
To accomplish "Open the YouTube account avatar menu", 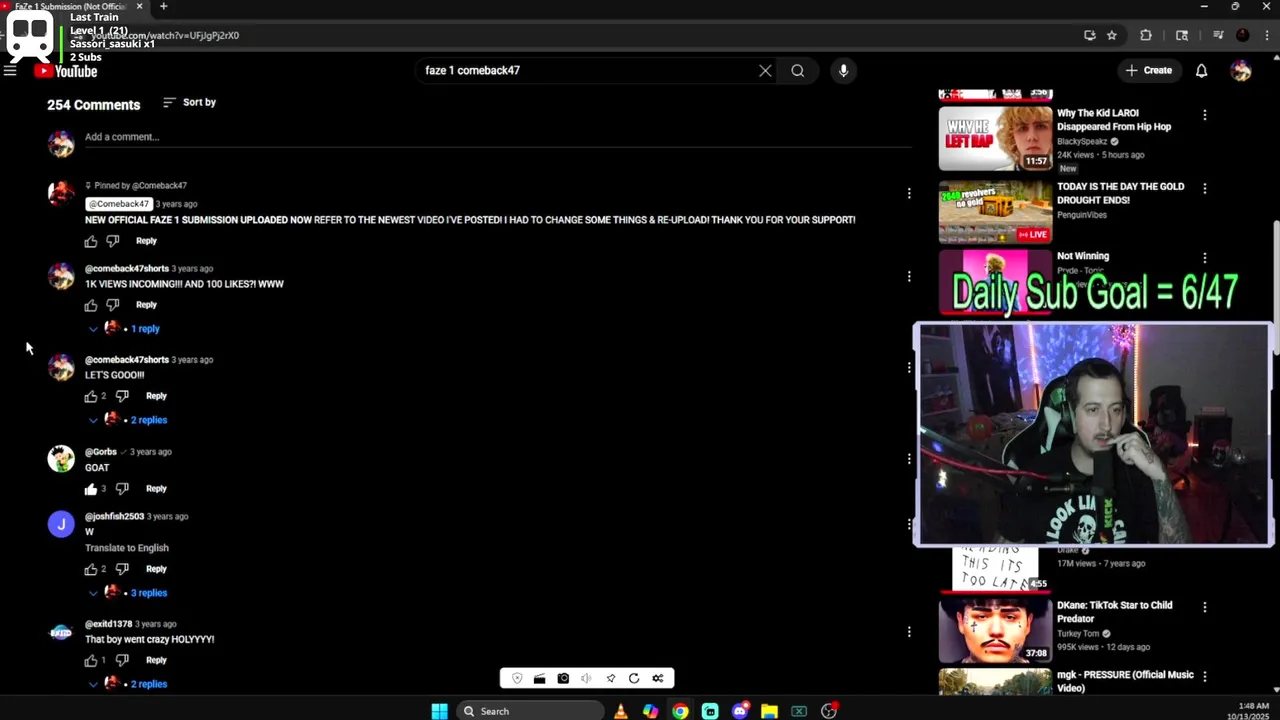I will pyautogui.click(x=1241, y=71).
